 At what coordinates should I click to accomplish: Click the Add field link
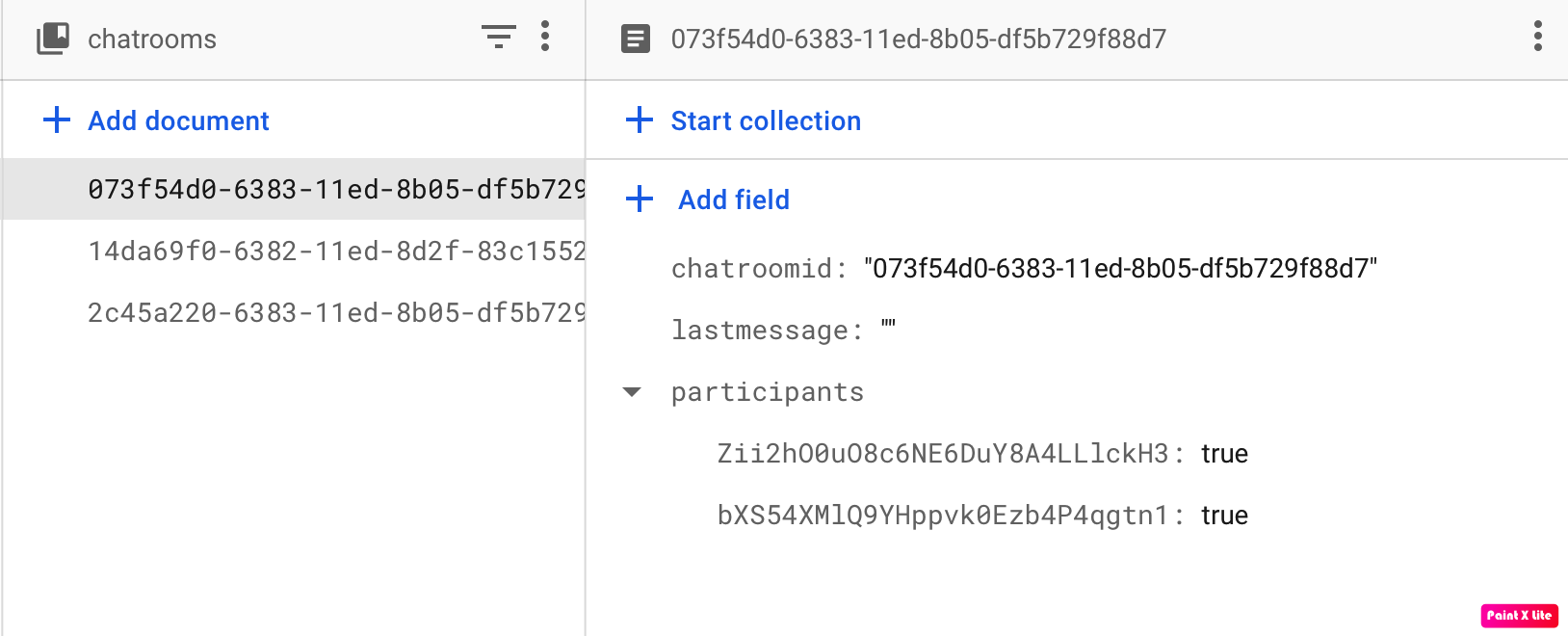(734, 199)
